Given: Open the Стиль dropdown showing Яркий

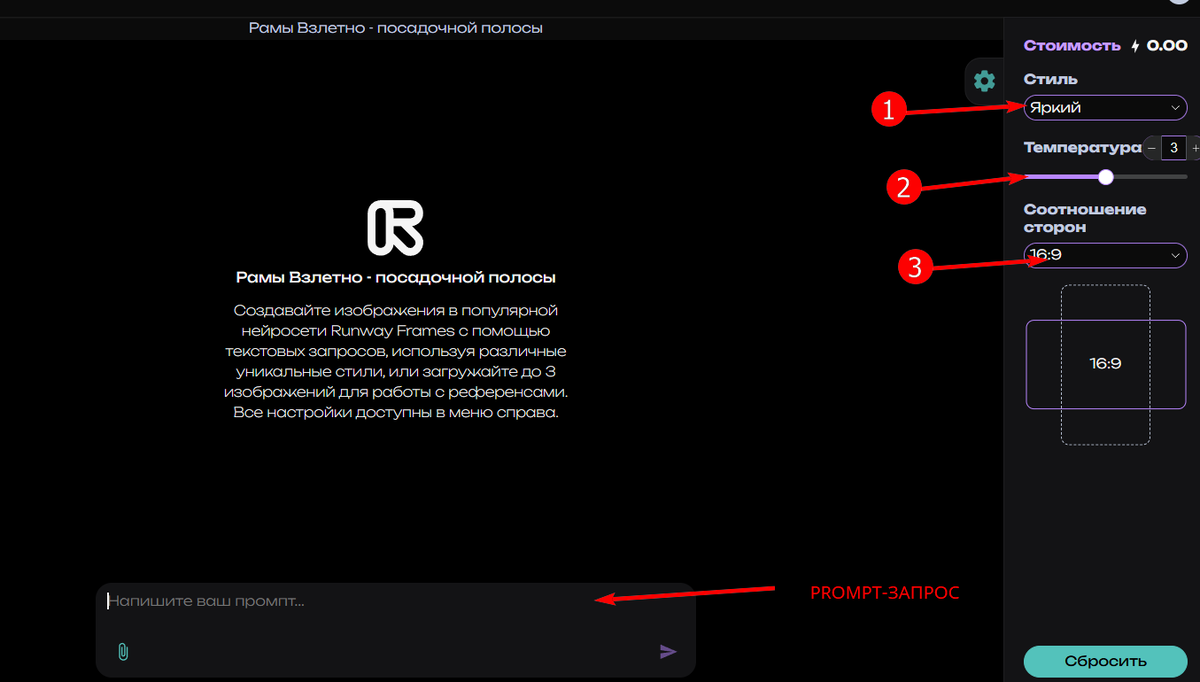Looking at the screenshot, I should point(1105,107).
